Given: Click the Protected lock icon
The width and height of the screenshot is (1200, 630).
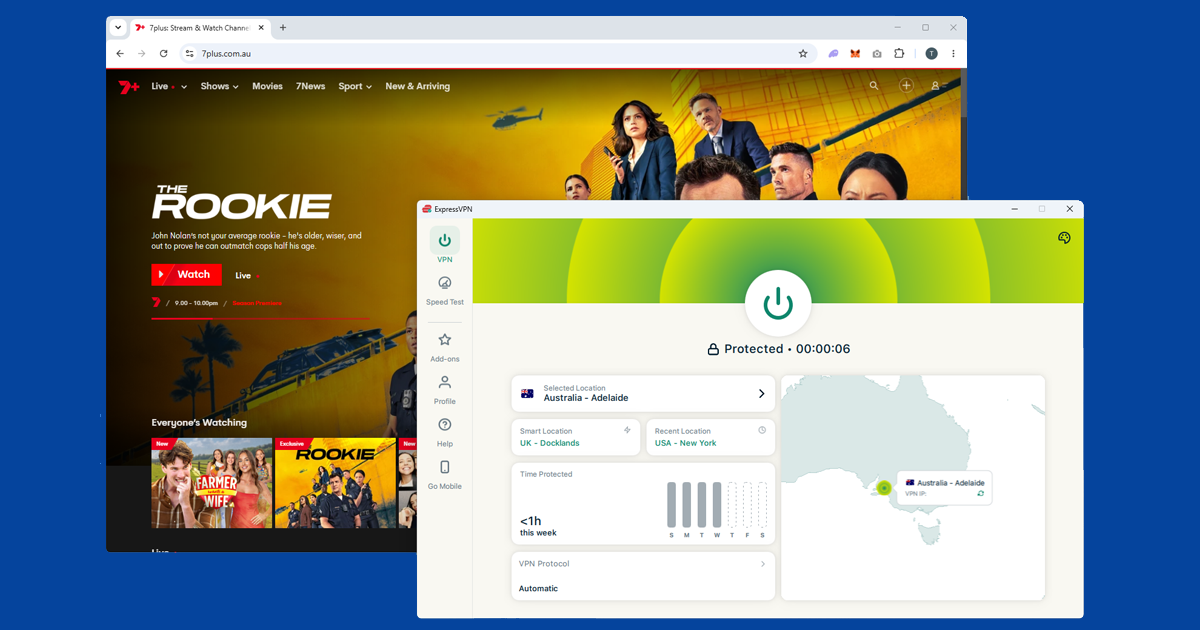Looking at the screenshot, I should click(x=713, y=349).
